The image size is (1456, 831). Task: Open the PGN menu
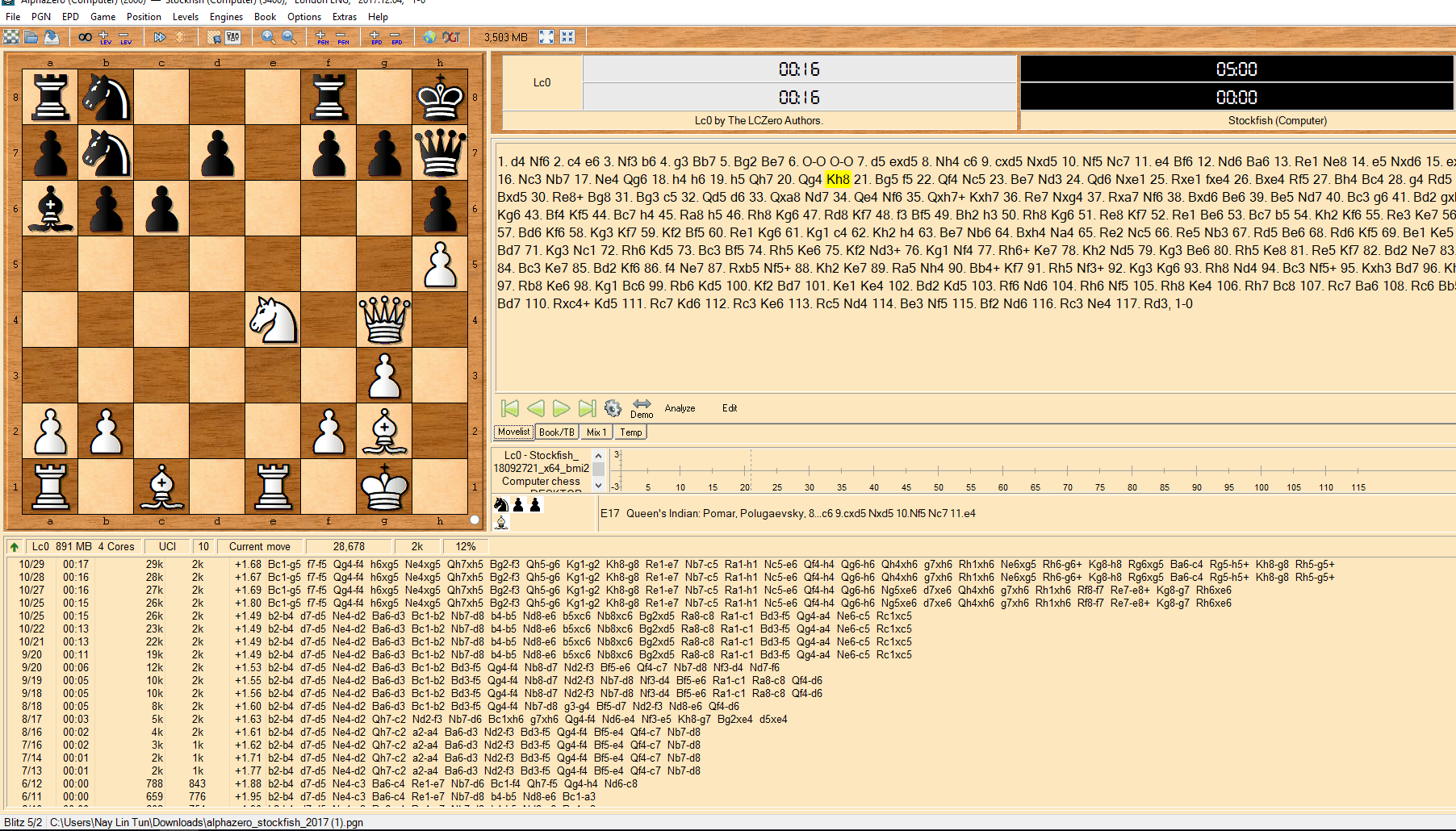click(x=41, y=16)
